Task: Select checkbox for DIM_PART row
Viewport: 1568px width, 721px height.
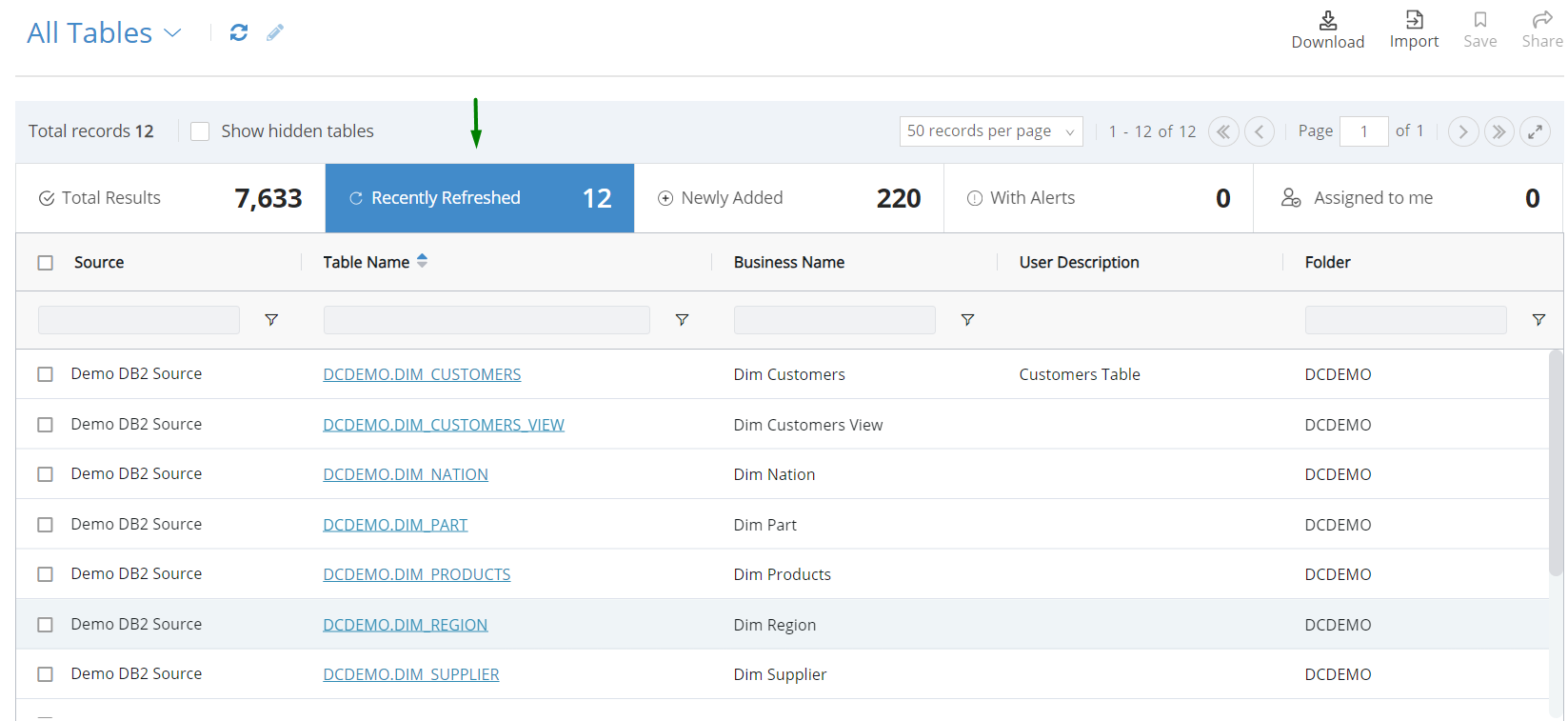Action: point(45,525)
